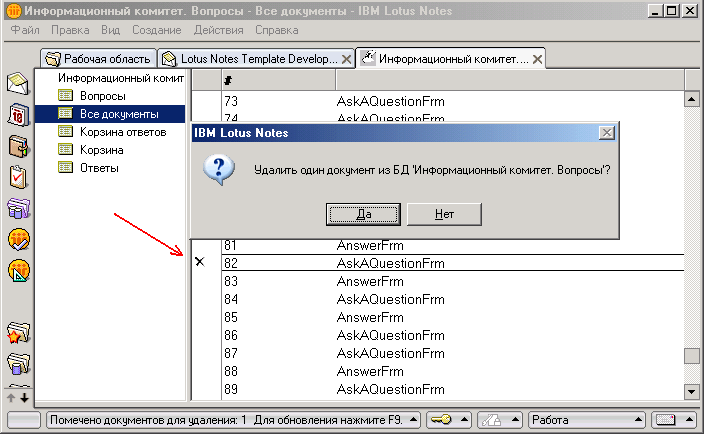Minimize the Lotus Notes window
Screen dimensions: 704x435
[x=656, y=11]
